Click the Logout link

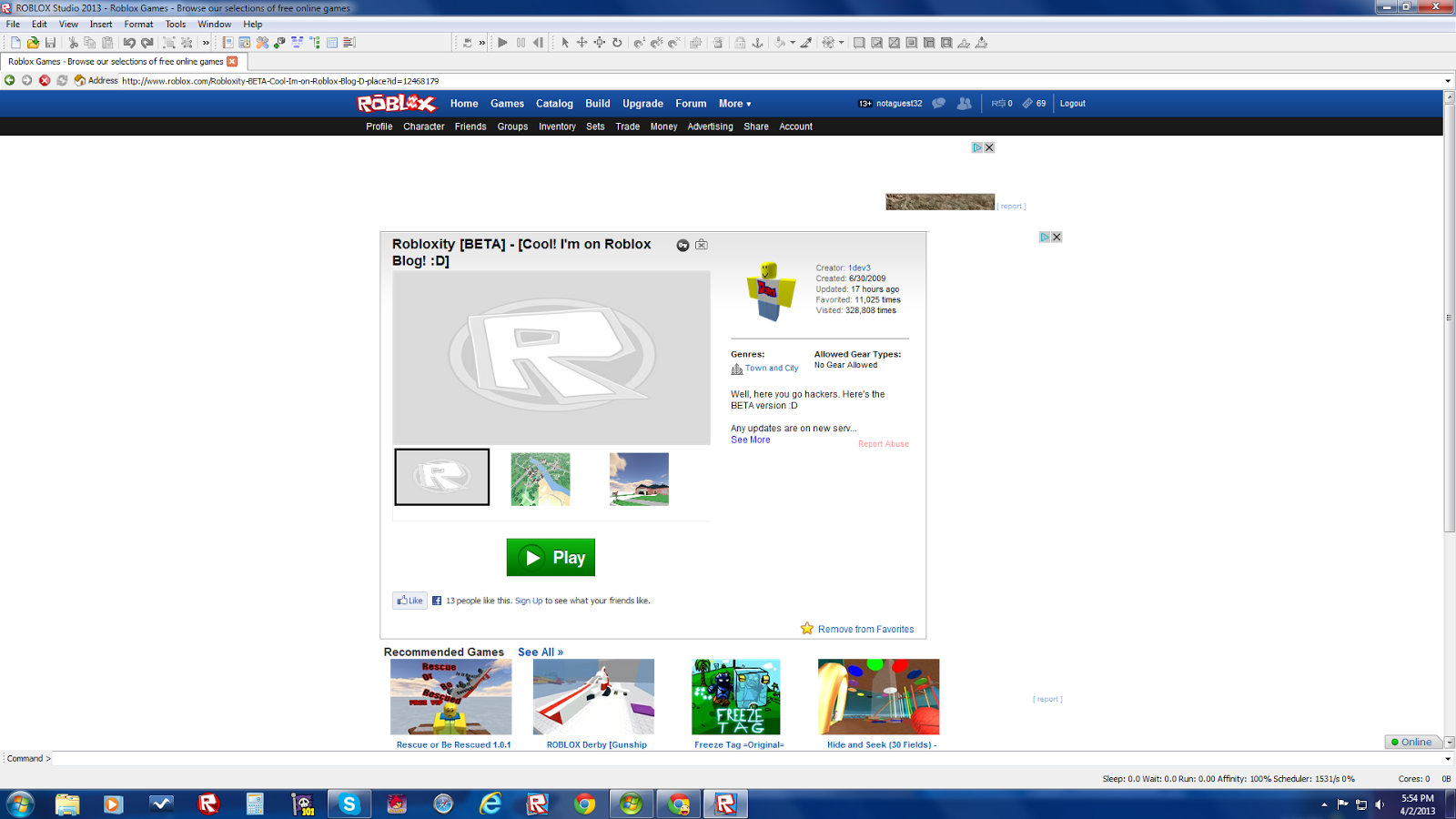point(1072,104)
